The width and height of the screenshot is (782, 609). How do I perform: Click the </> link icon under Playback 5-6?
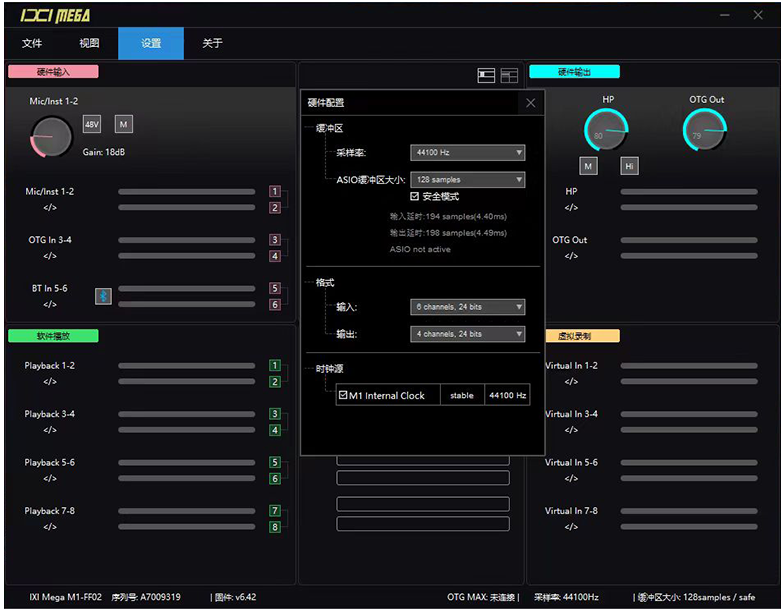tap(50, 478)
